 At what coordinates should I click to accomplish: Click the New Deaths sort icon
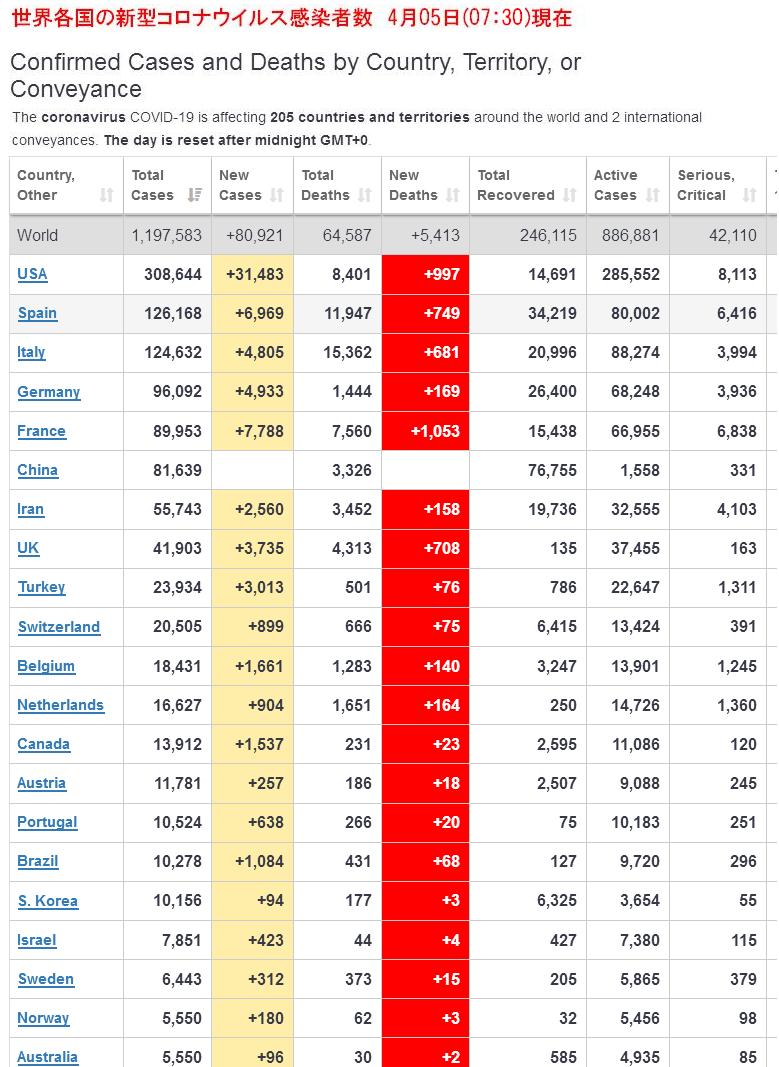[x=453, y=195]
